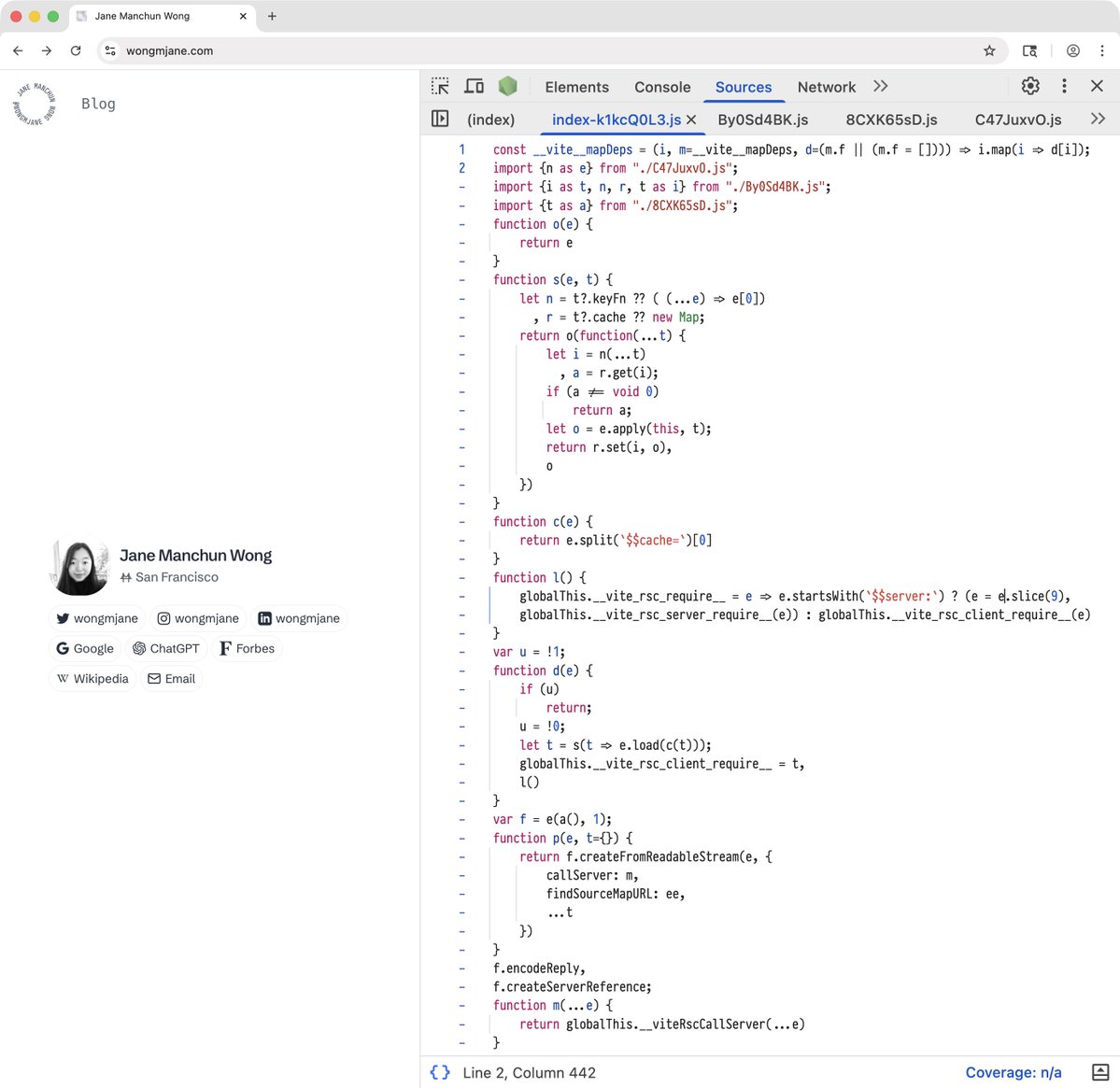Open the Chrome three-dot menu
The width and height of the screenshot is (1120, 1088).
1102,50
